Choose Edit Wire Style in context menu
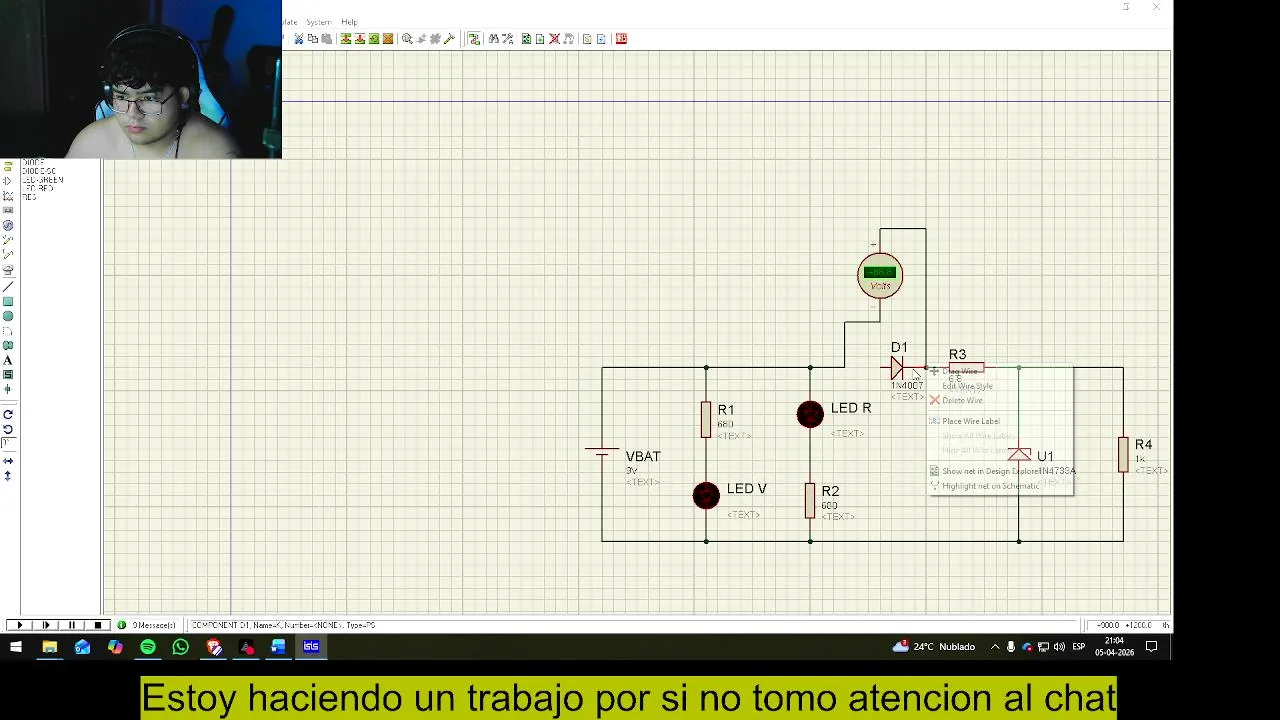 point(967,386)
